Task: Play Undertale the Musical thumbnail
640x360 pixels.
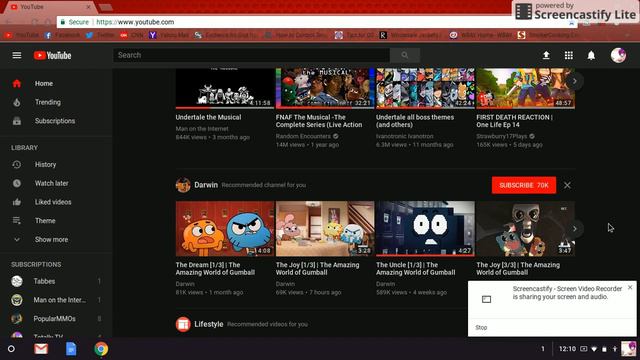Action: point(225,88)
